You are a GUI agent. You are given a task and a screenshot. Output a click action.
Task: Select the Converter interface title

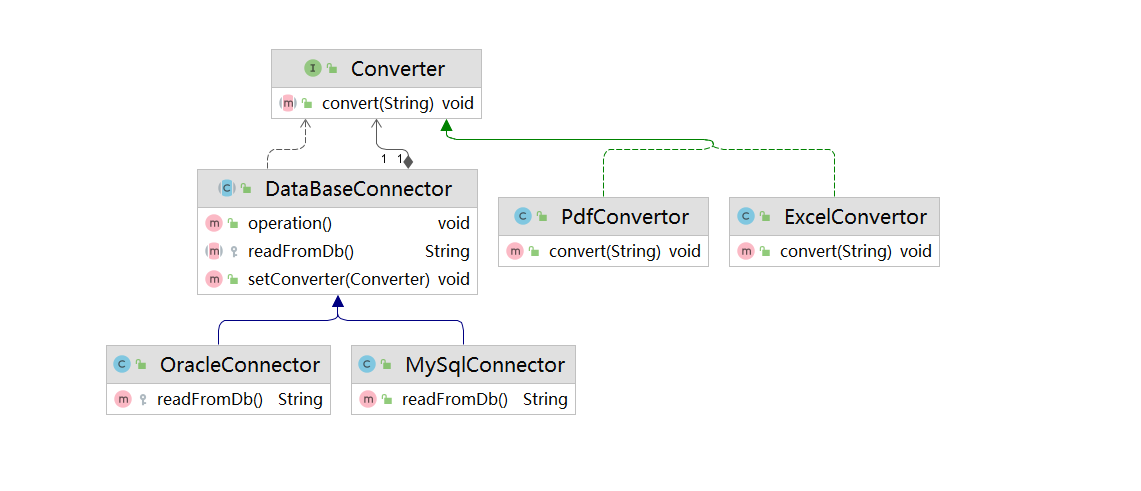(397, 69)
